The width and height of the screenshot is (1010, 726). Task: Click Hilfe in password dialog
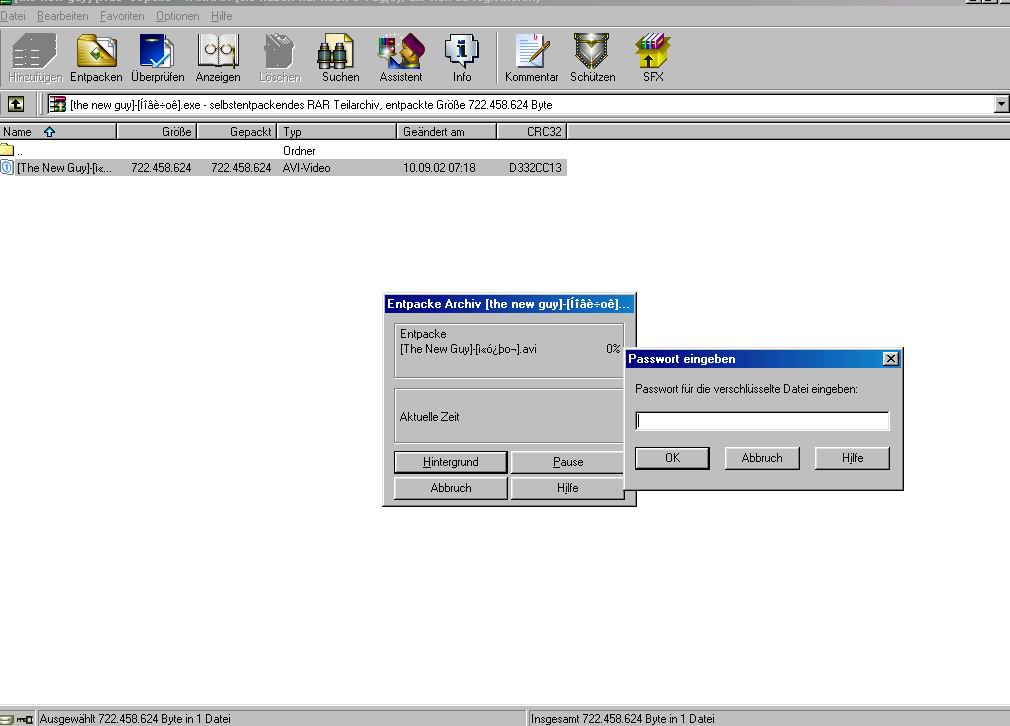(852, 458)
